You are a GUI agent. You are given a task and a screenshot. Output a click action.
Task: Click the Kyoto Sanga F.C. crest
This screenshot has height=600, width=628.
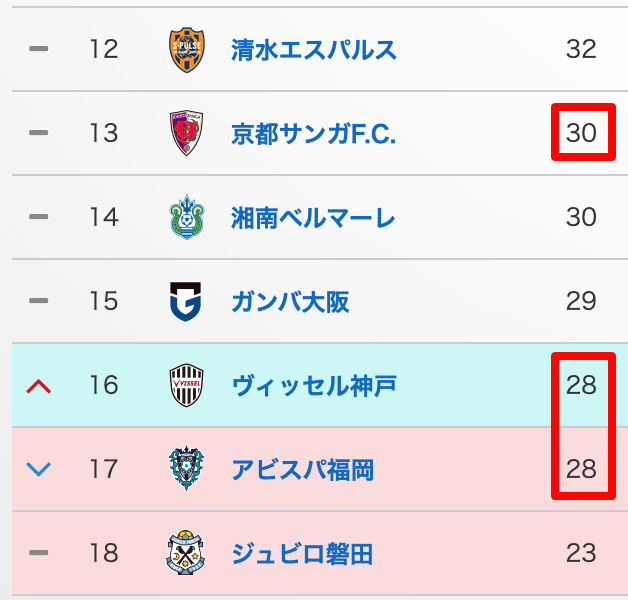(x=187, y=133)
